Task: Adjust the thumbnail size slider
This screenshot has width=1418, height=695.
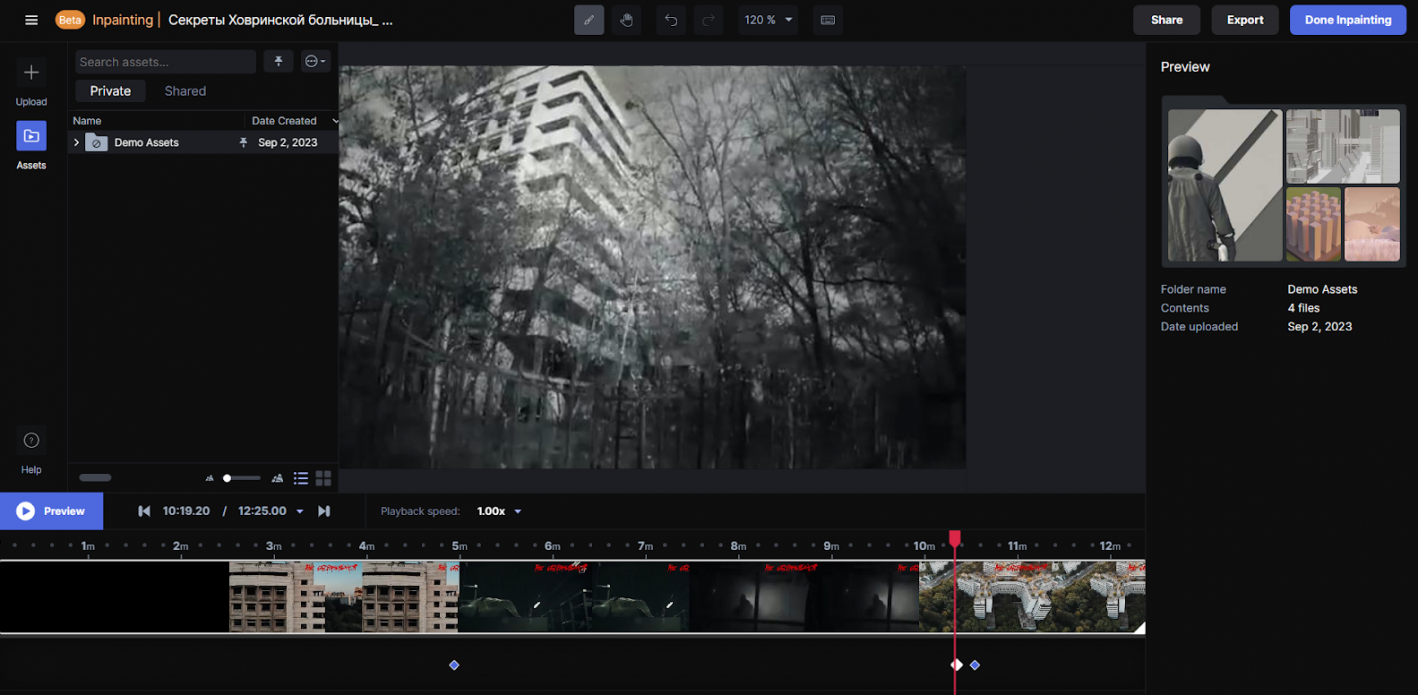Action: tap(241, 478)
